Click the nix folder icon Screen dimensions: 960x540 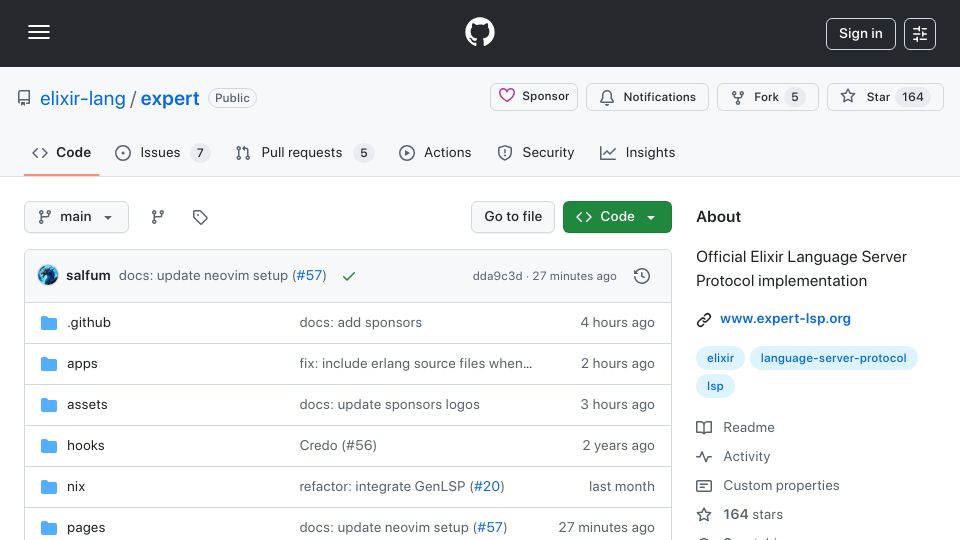point(49,487)
